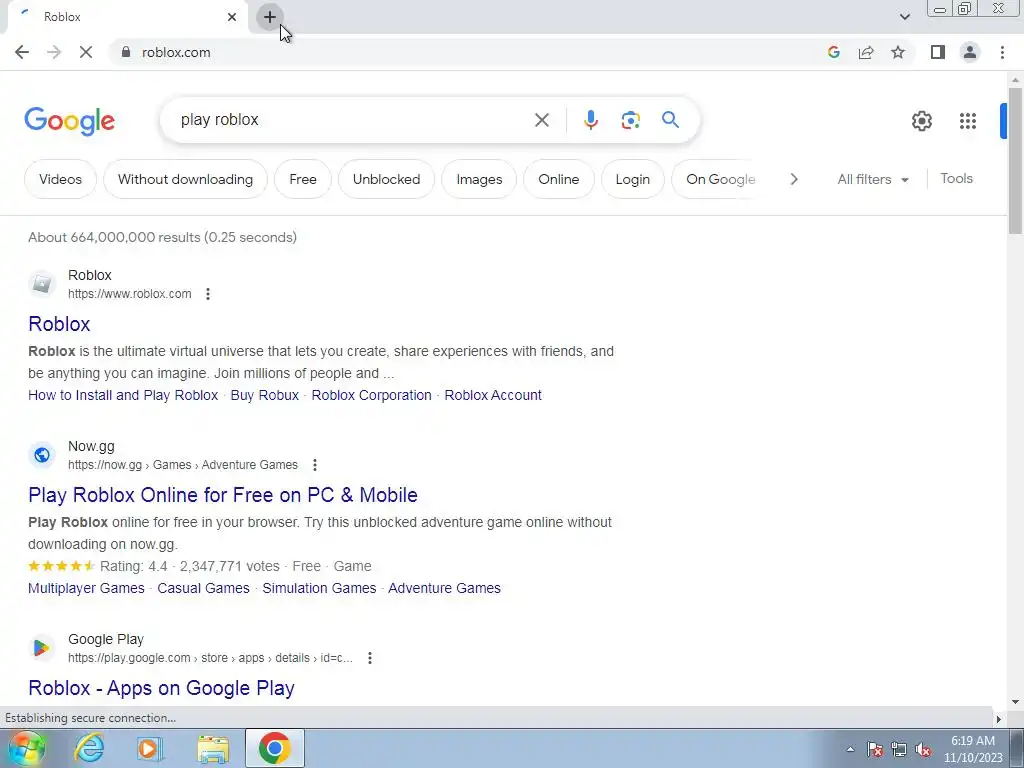Select the Unblocked filter chip
The width and height of the screenshot is (1024, 768).
click(x=387, y=179)
